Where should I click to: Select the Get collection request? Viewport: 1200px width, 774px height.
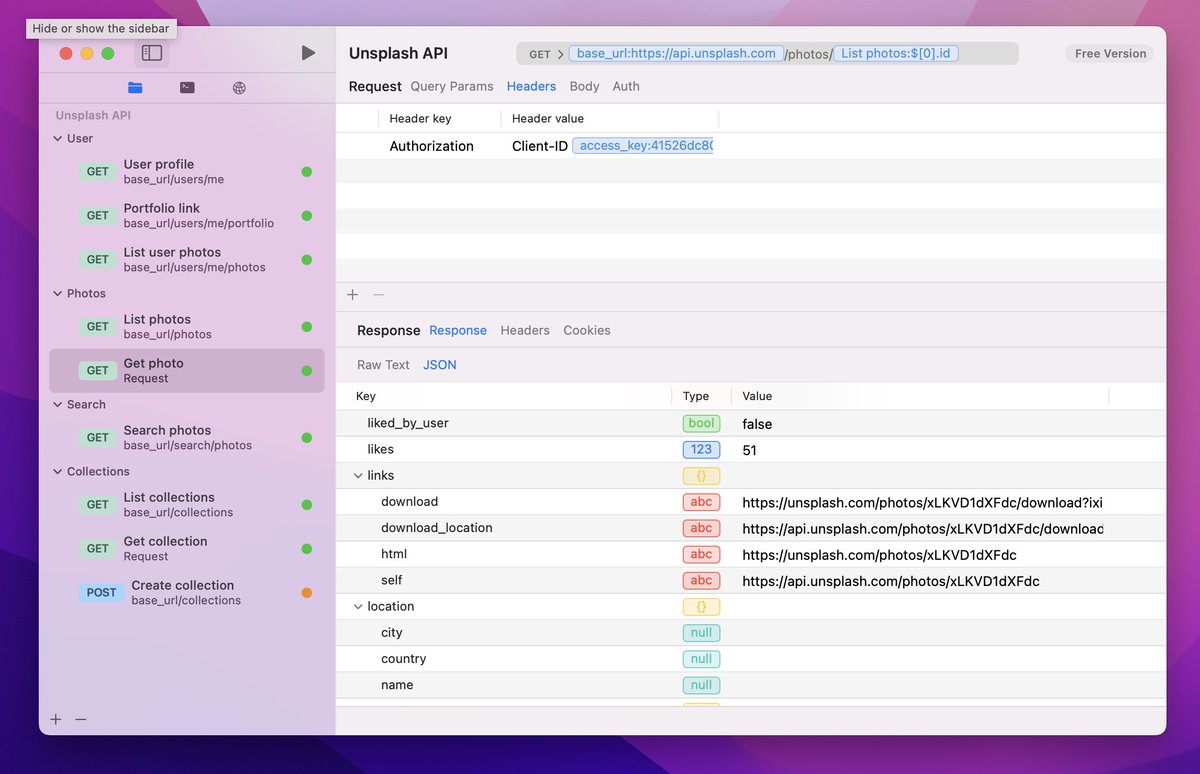[x=187, y=548]
